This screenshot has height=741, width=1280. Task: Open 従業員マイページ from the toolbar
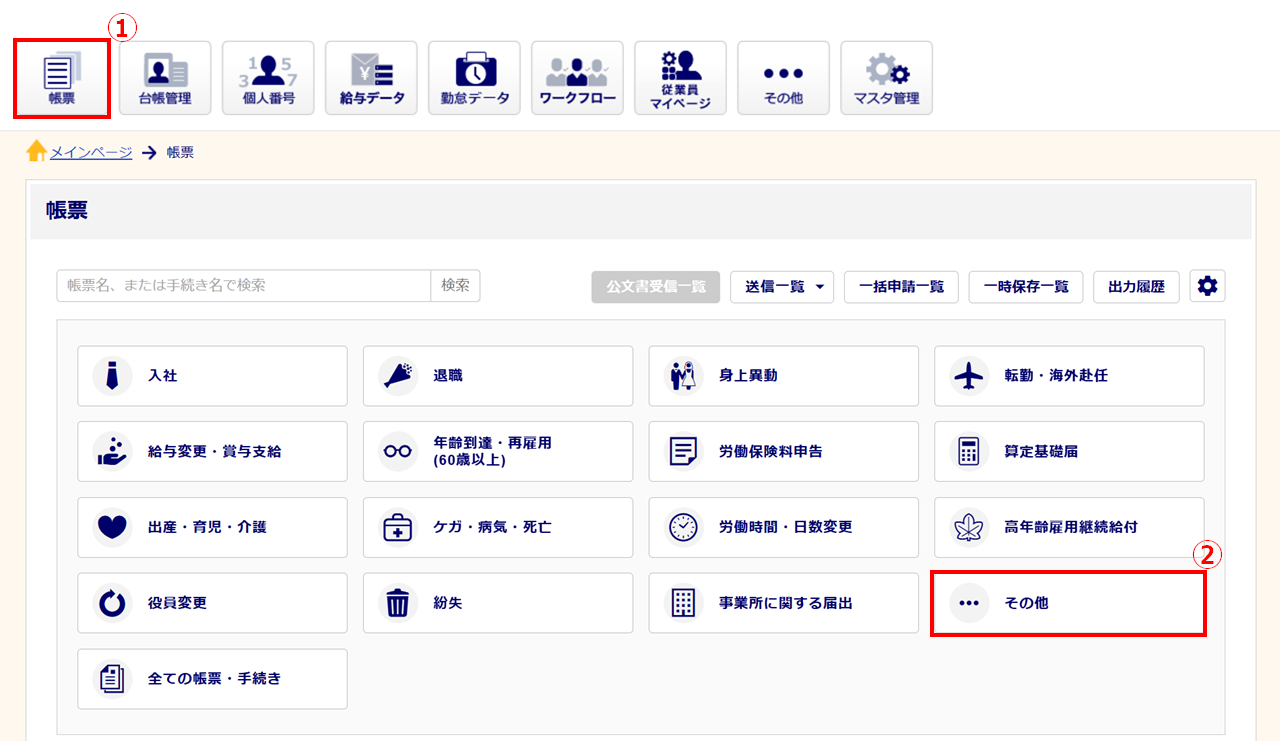tap(680, 78)
